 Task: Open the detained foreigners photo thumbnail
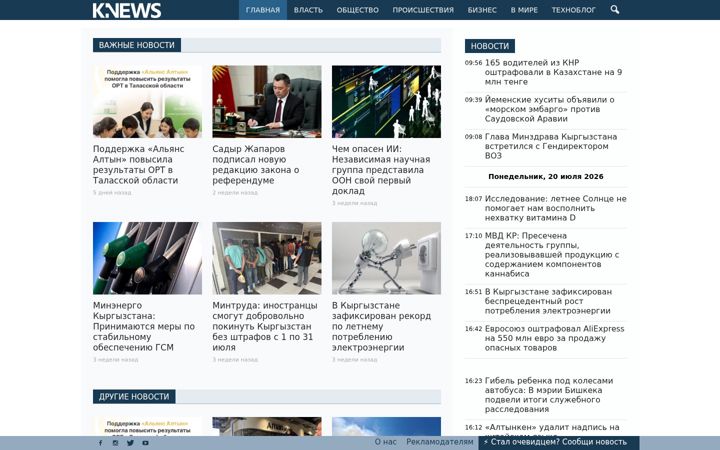[267, 258]
